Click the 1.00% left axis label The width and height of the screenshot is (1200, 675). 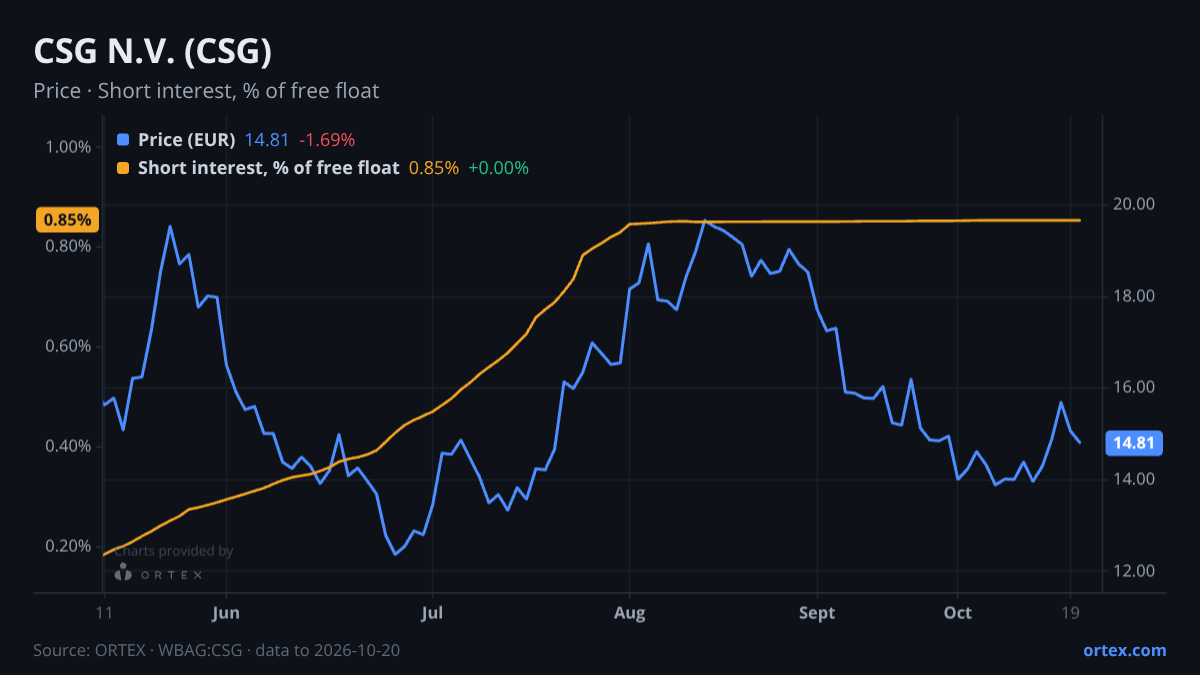click(68, 147)
